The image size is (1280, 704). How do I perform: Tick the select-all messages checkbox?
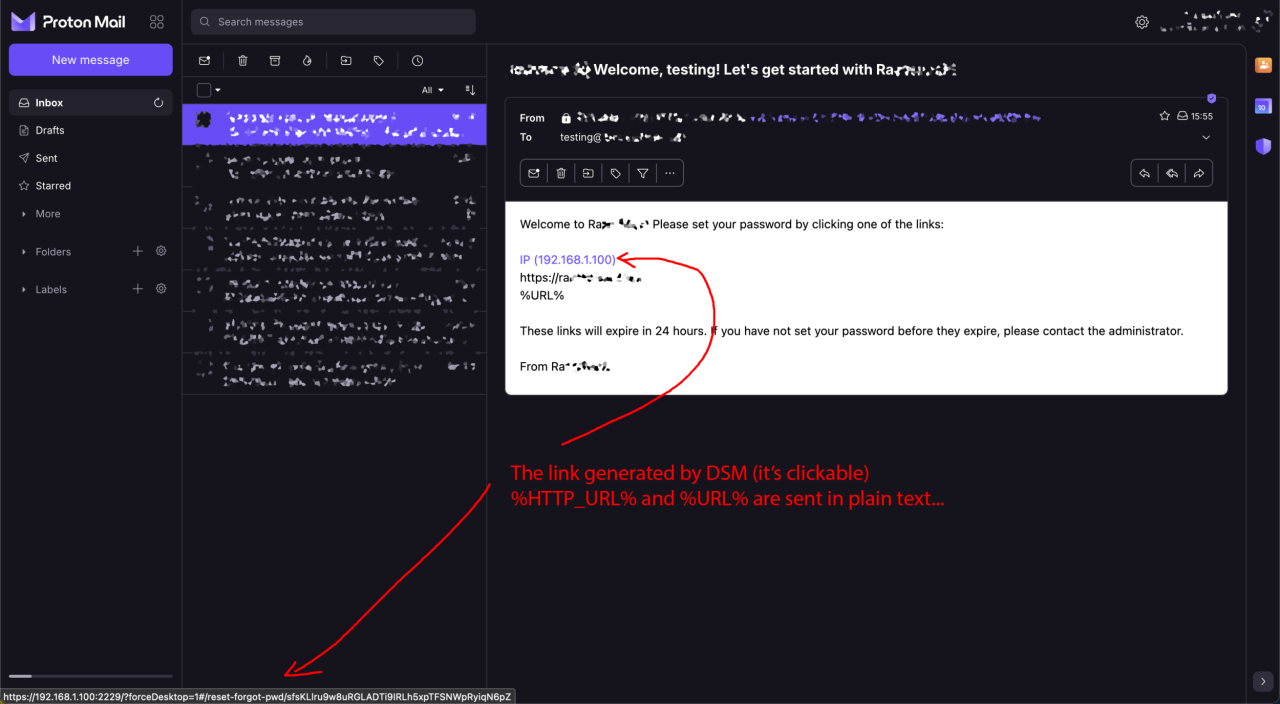click(x=204, y=90)
